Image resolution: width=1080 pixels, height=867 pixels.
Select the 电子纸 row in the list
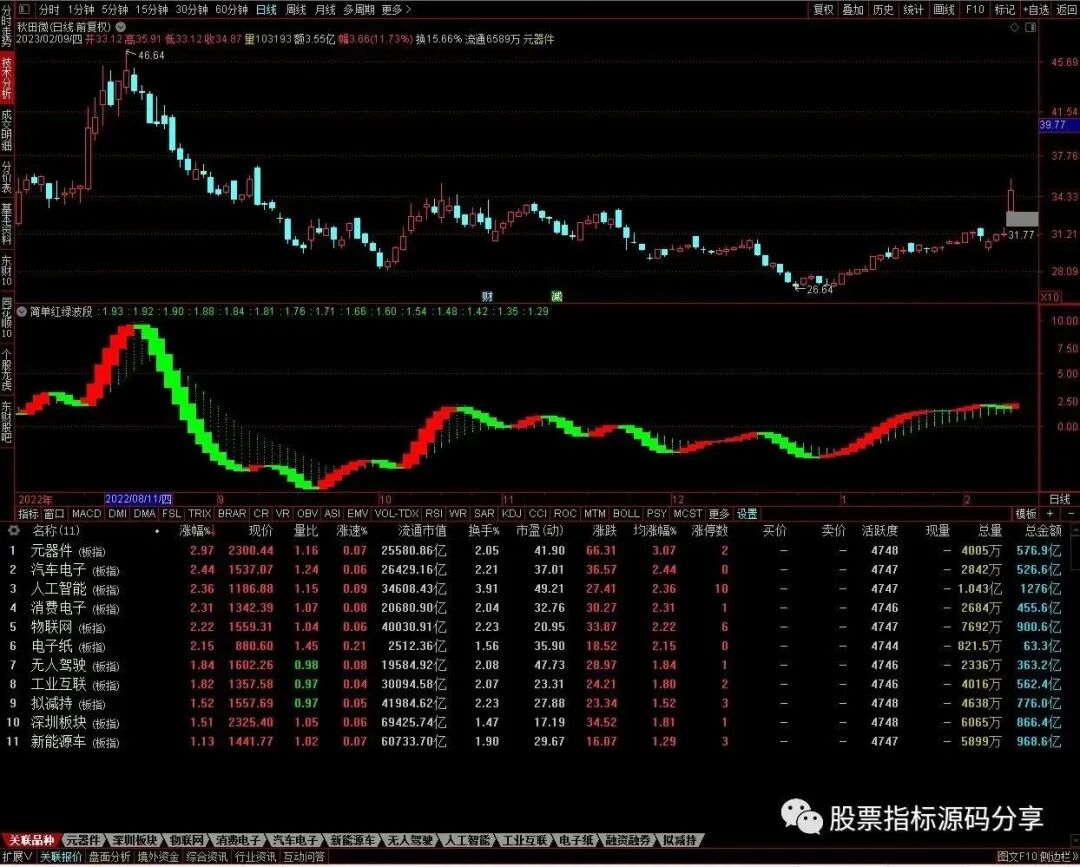[537, 646]
